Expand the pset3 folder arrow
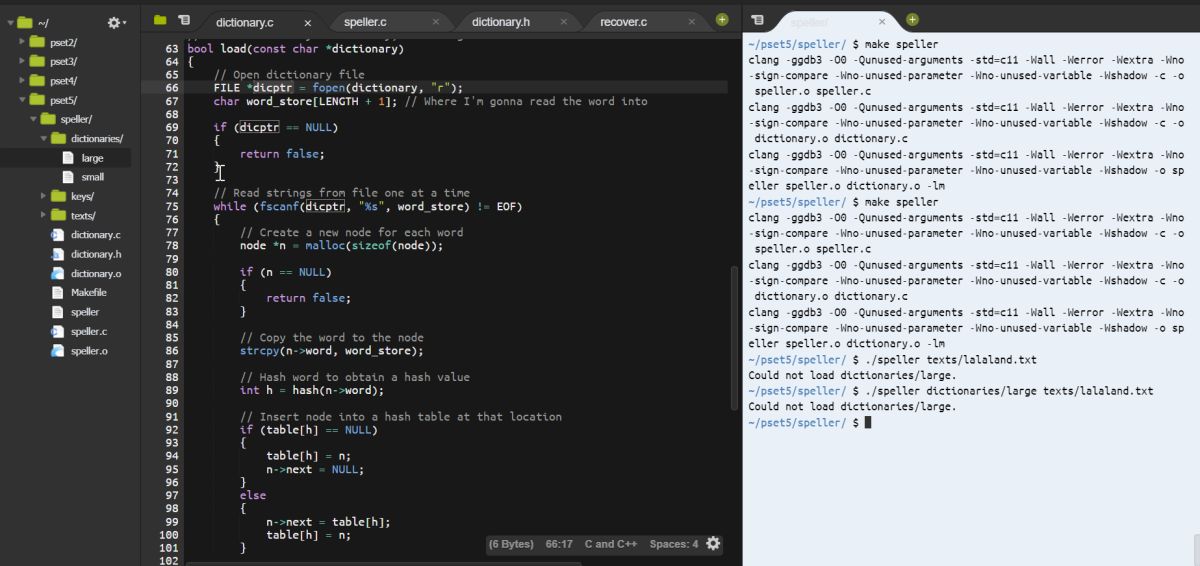The image size is (1200, 566). [23, 61]
